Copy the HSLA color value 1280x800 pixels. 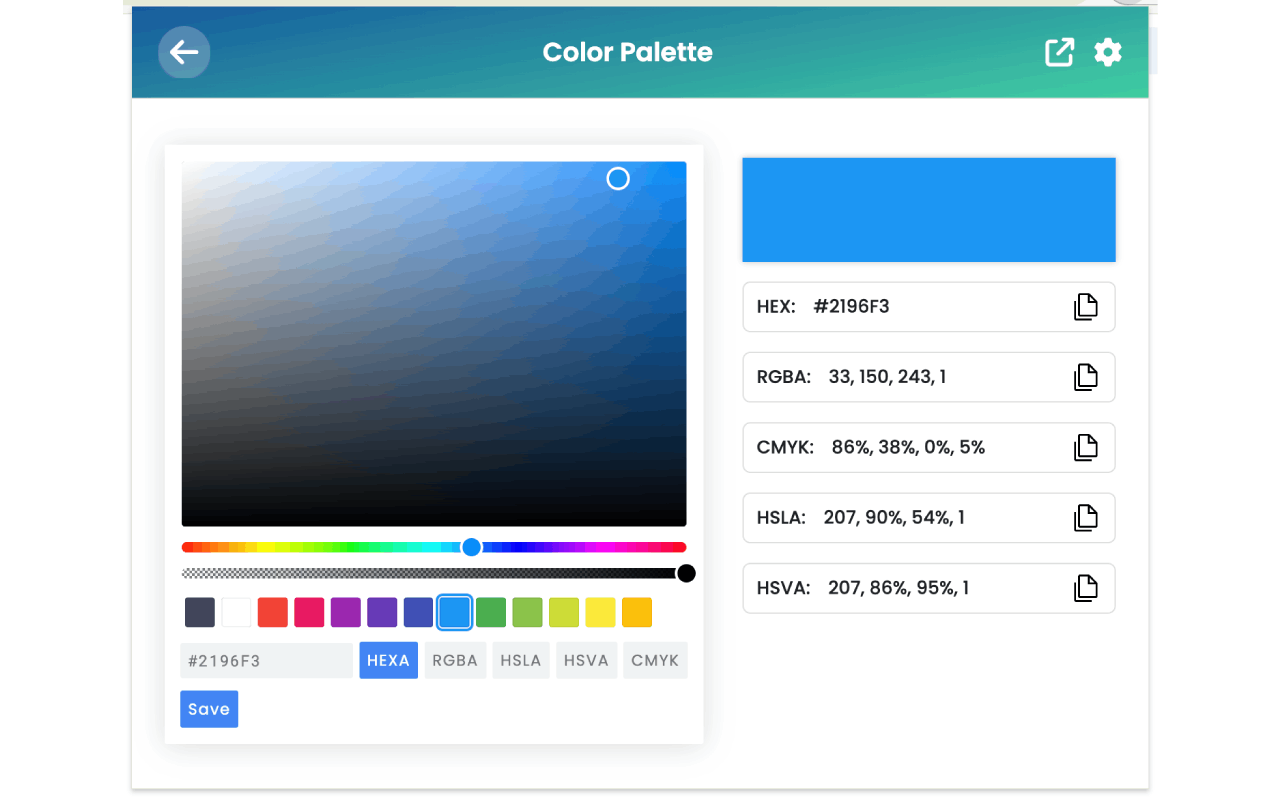pos(1085,518)
